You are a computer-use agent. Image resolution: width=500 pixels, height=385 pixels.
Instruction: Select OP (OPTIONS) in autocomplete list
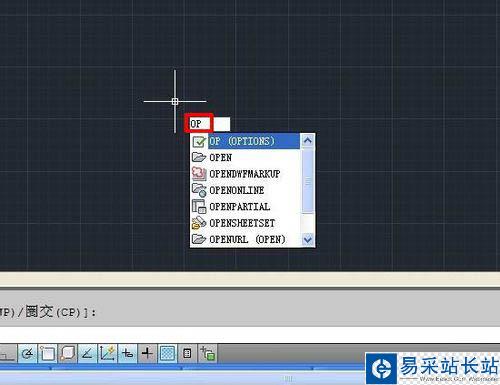[245, 141]
